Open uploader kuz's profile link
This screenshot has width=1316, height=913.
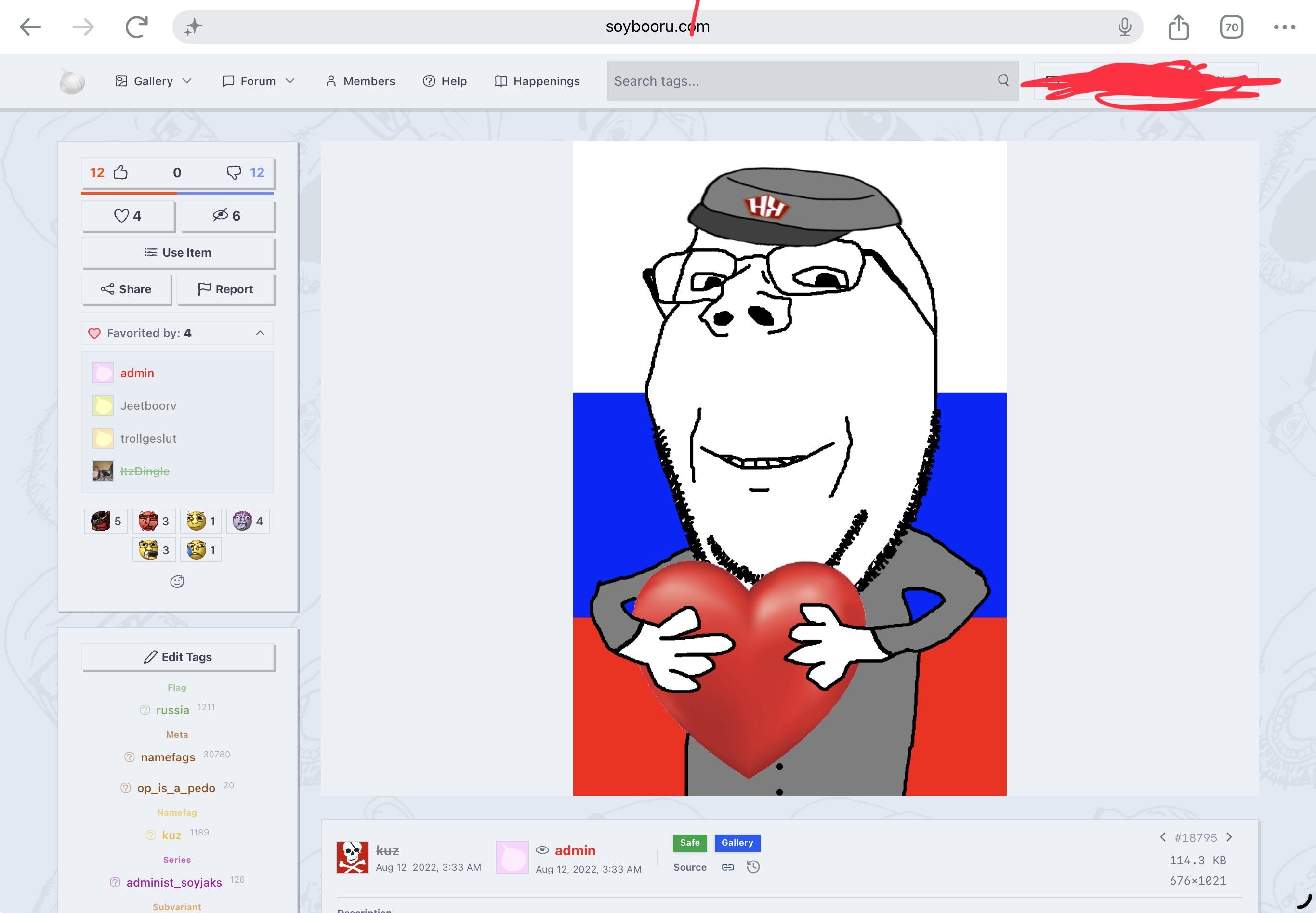[x=387, y=851]
